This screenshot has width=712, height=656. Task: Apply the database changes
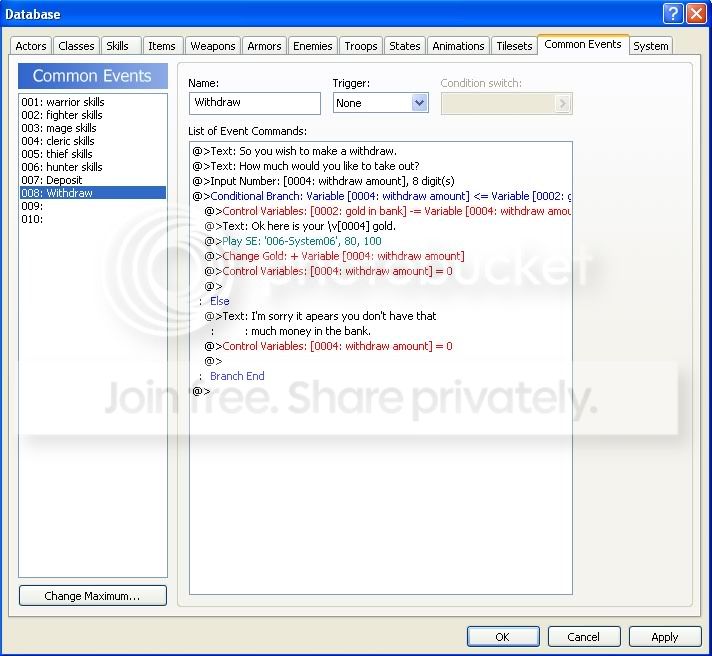click(x=664, y=637)
